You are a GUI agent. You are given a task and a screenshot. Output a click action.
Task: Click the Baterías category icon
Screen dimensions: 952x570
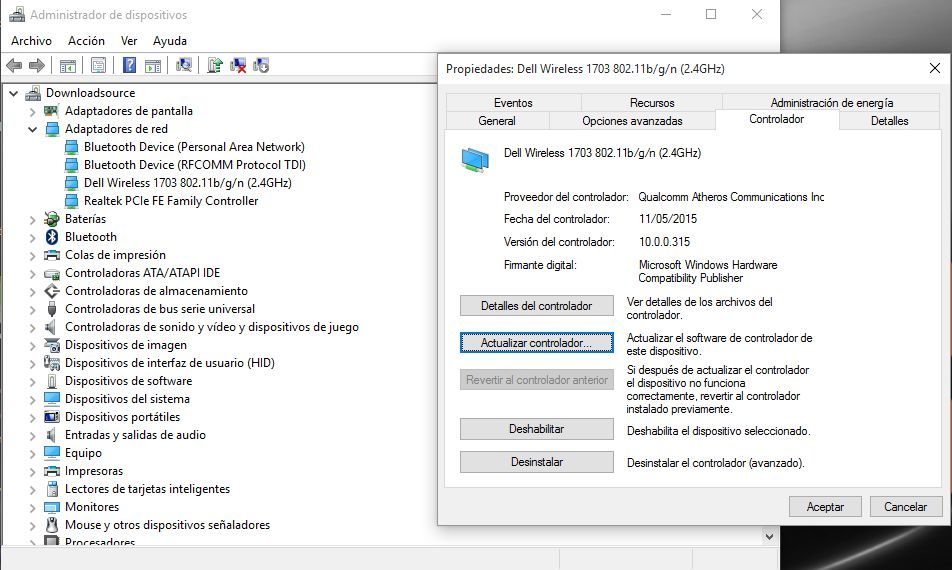coord(52,219)
